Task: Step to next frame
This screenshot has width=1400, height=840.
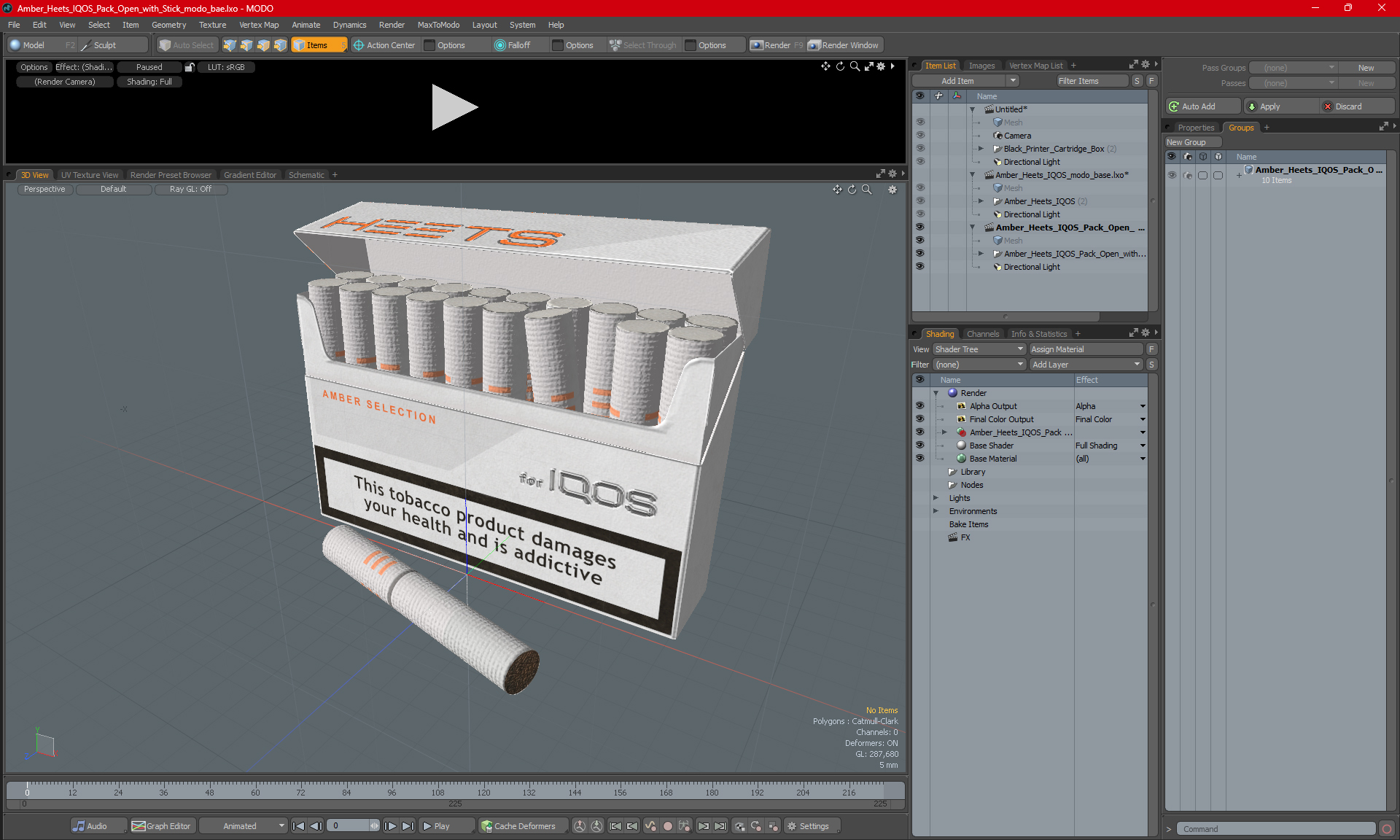Action: (x=391, y=826)
